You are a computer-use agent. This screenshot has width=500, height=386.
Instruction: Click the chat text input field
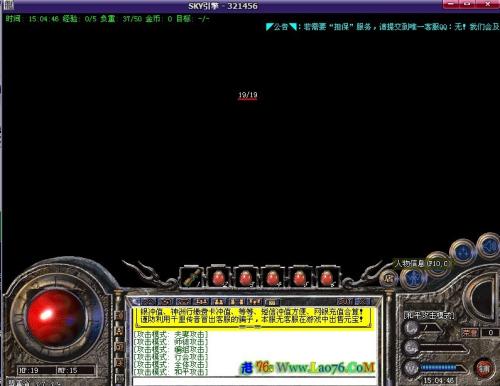click(255, 382)
